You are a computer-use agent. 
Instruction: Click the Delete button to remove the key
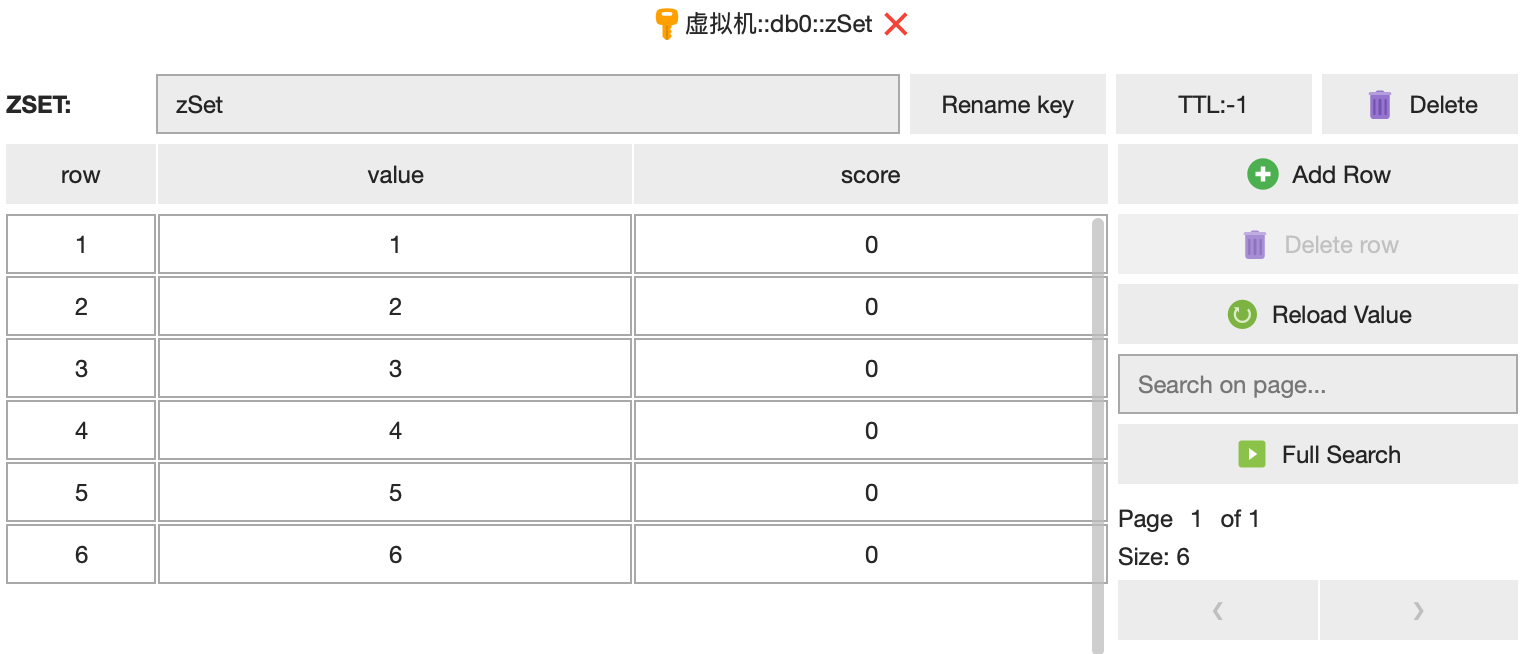1419,104
